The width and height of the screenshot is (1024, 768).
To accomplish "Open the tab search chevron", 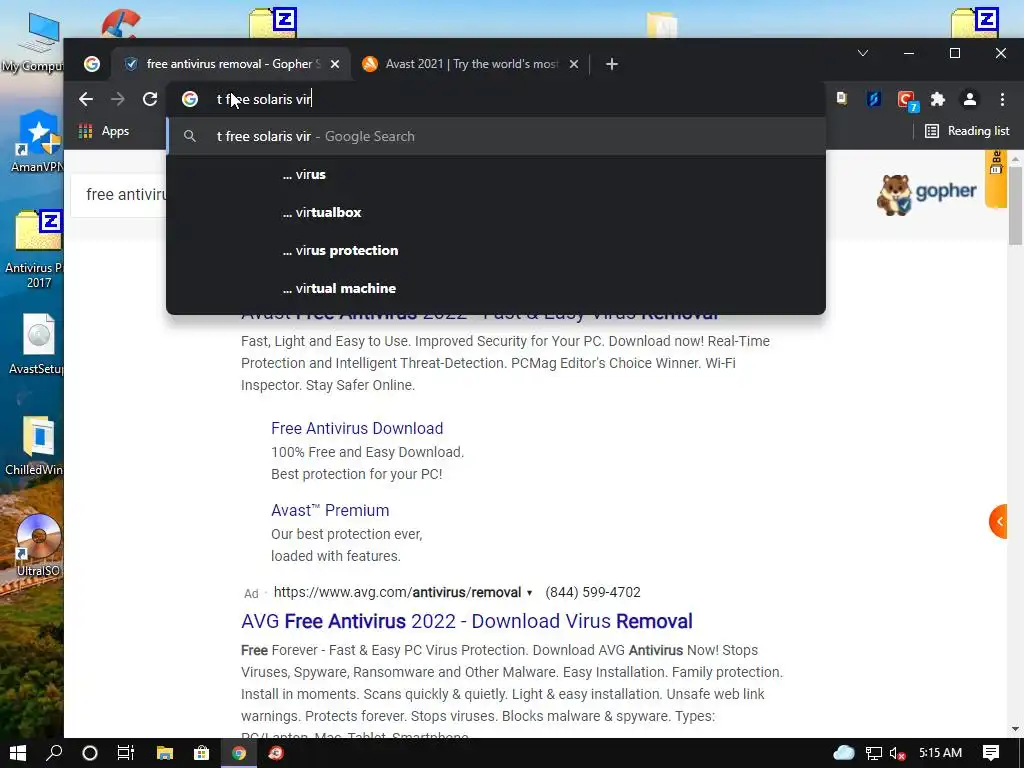I will click(x=863, y=53).
